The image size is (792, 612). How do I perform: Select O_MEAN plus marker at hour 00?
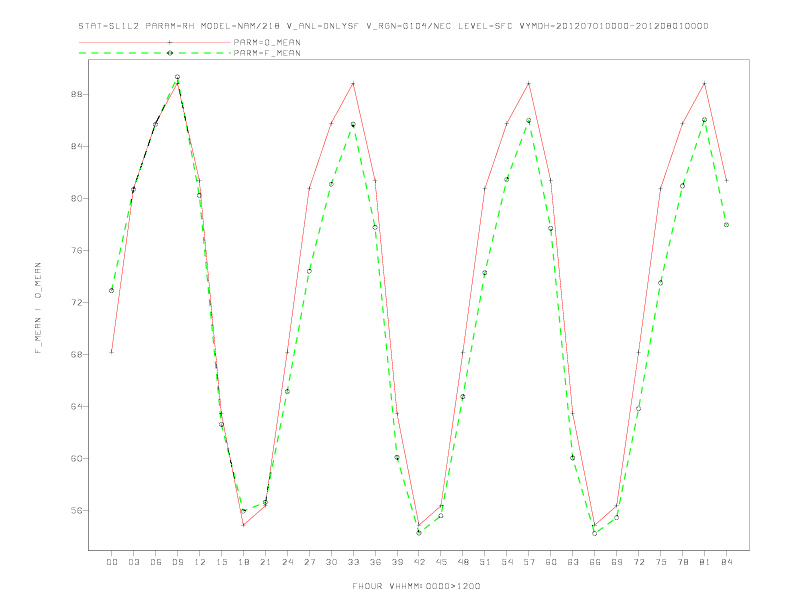pyautogui.click(x=112, y=352)
